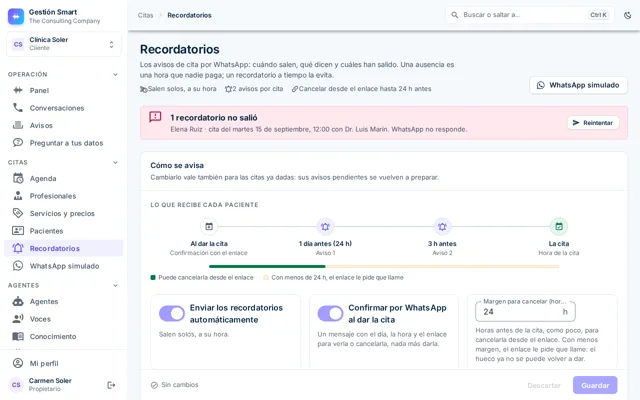Screen dimensions: 640x400
Task: Click the Servicios y precios tag icon
Action: tap(18, 213)
